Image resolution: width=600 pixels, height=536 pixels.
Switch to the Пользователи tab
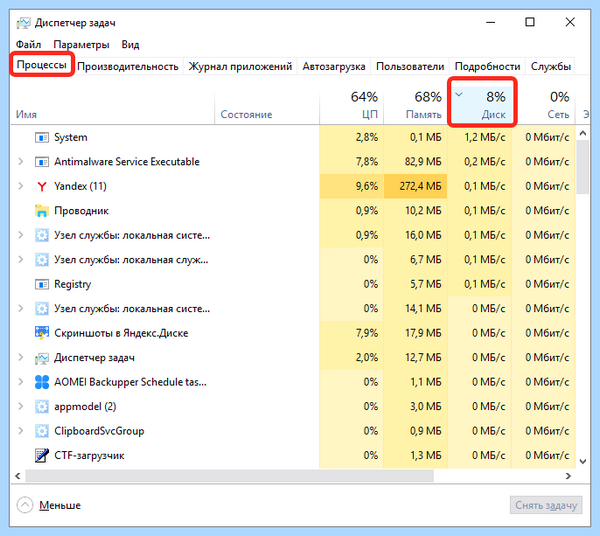pyautogui.click(x=410, y=67)
